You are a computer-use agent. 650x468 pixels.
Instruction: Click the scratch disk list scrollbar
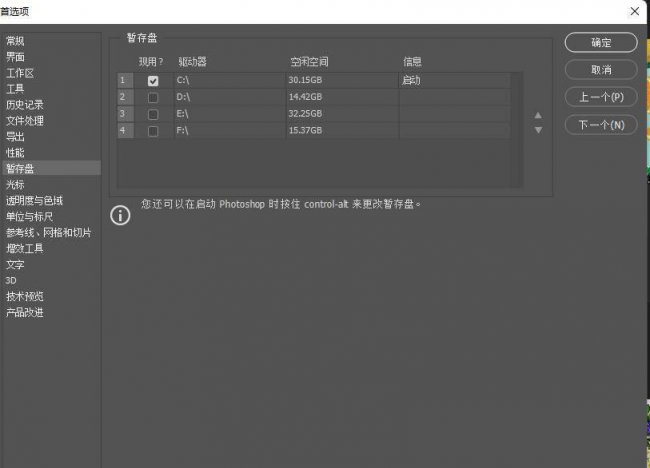(517, 130)
